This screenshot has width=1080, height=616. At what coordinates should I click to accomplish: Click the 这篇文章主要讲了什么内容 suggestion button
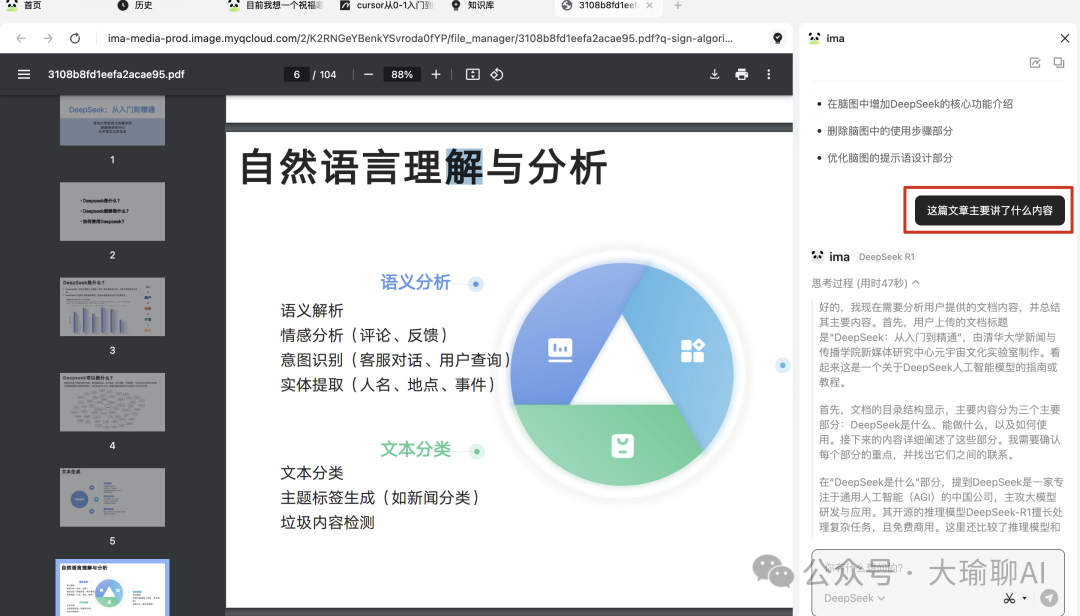click(987, 210)
